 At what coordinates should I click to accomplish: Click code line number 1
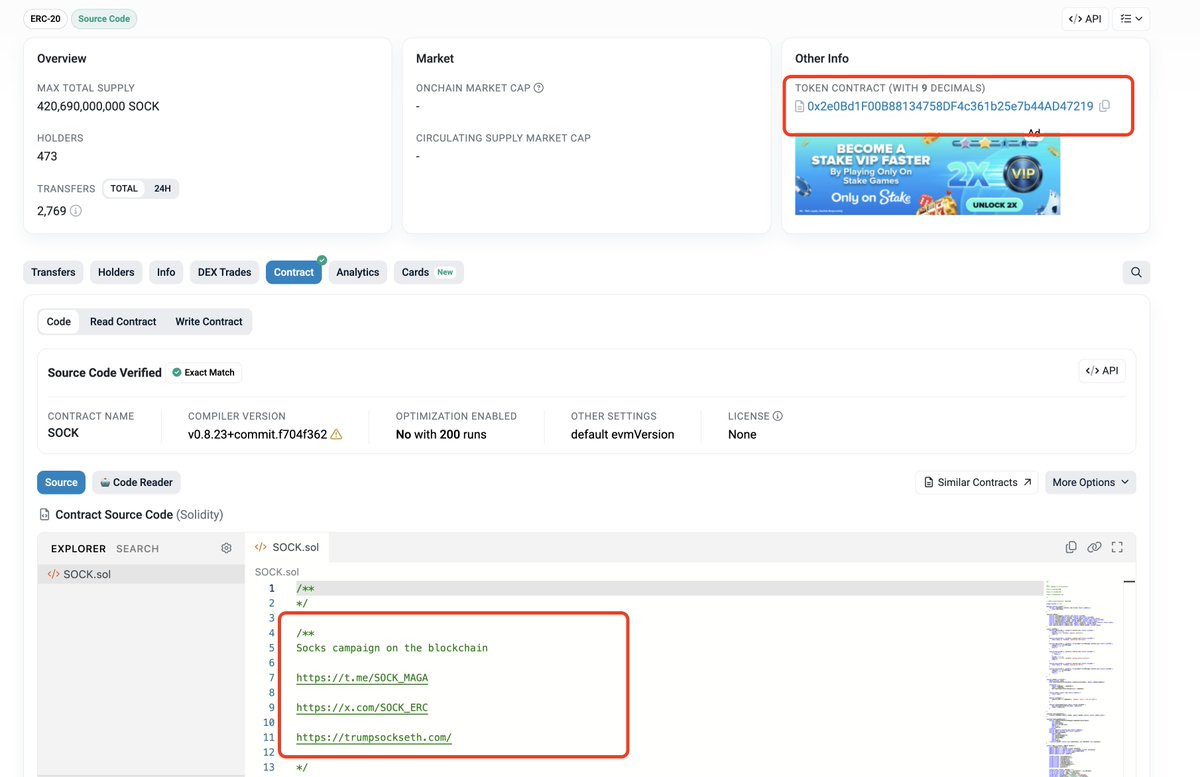click(x=271, y=588)
